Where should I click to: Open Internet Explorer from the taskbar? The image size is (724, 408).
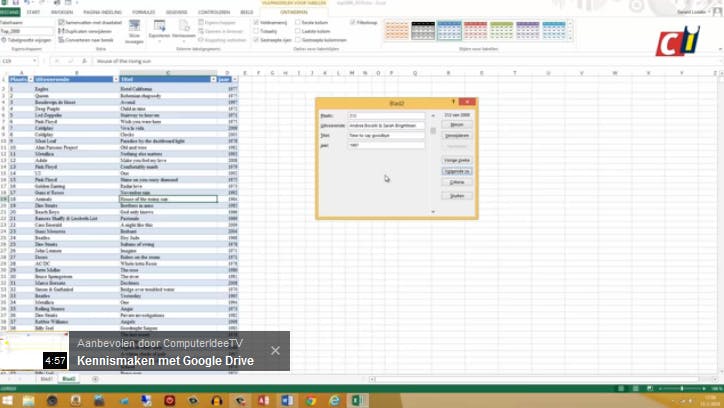point(334,400)
